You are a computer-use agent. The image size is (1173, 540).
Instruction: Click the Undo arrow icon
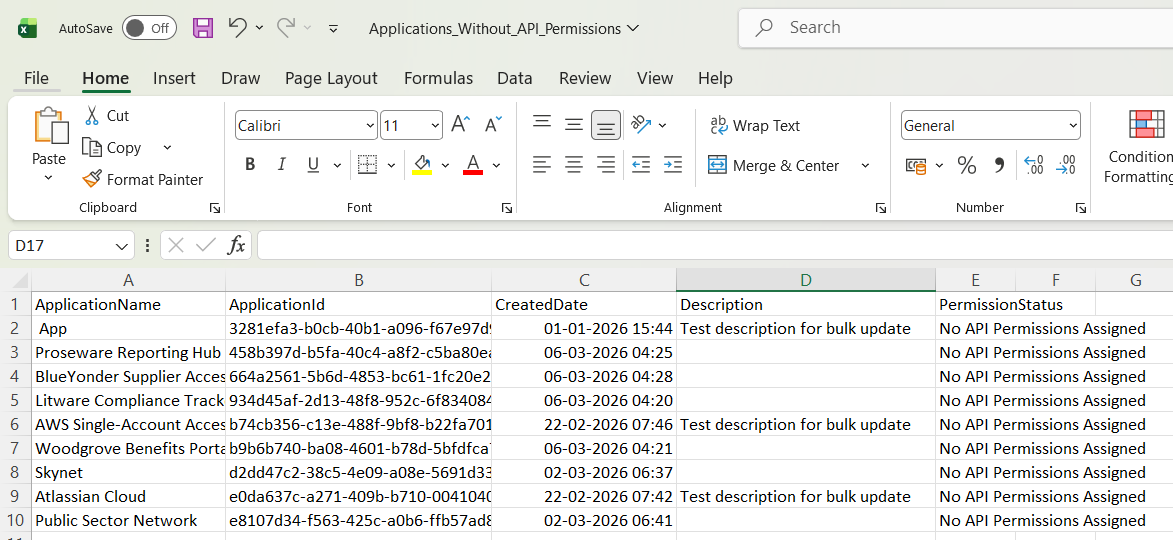[237, 28]
